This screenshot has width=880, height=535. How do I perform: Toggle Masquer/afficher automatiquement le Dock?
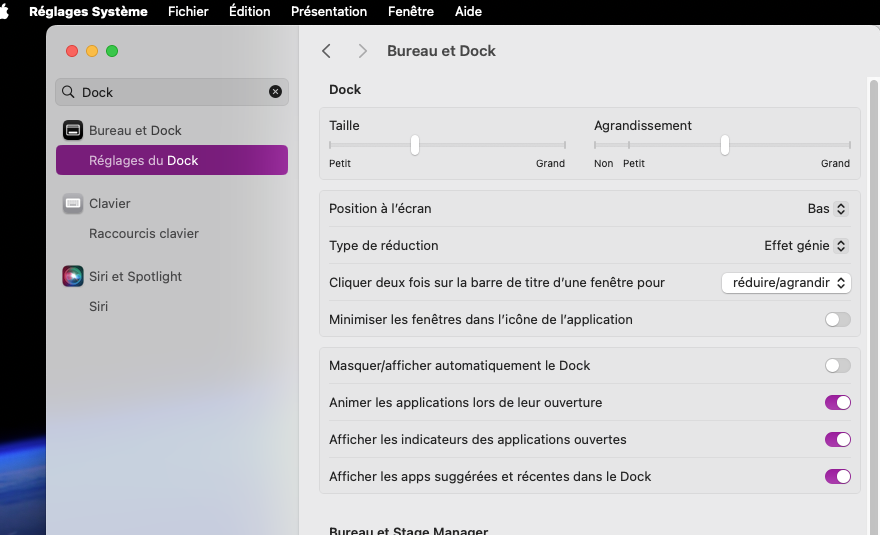[837, 366]
